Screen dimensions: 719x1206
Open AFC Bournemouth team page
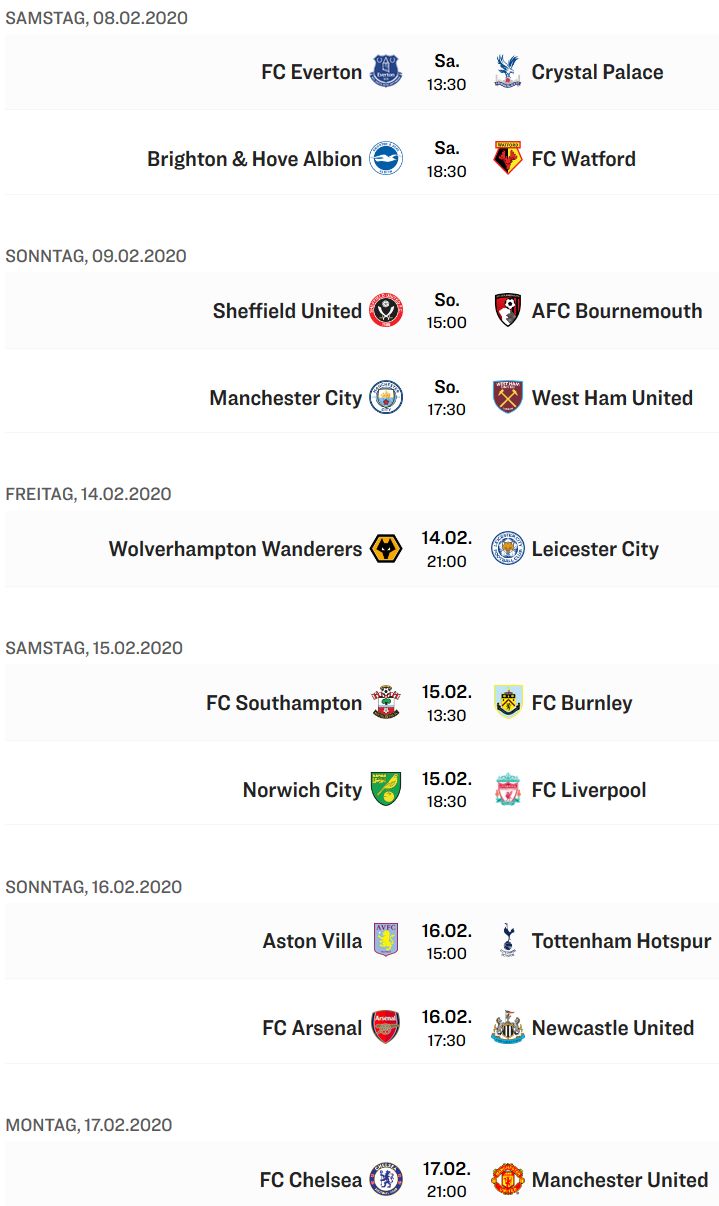[617, 311]
